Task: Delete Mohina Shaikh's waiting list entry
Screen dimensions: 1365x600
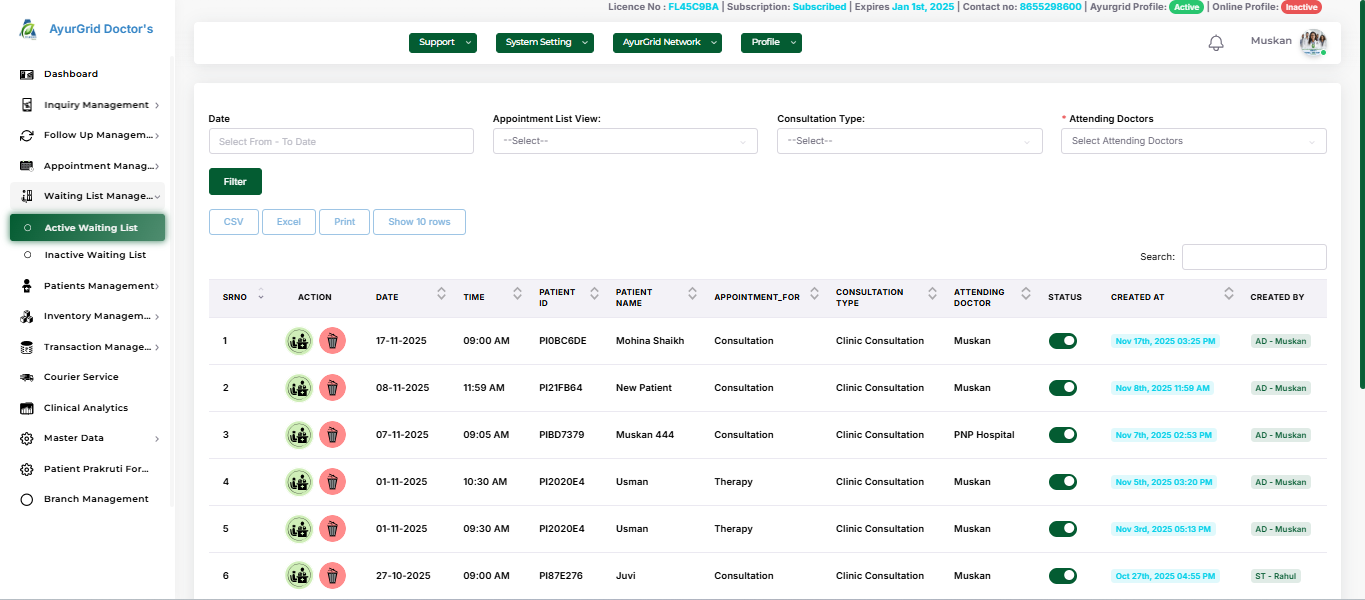Action: (332, 341)
